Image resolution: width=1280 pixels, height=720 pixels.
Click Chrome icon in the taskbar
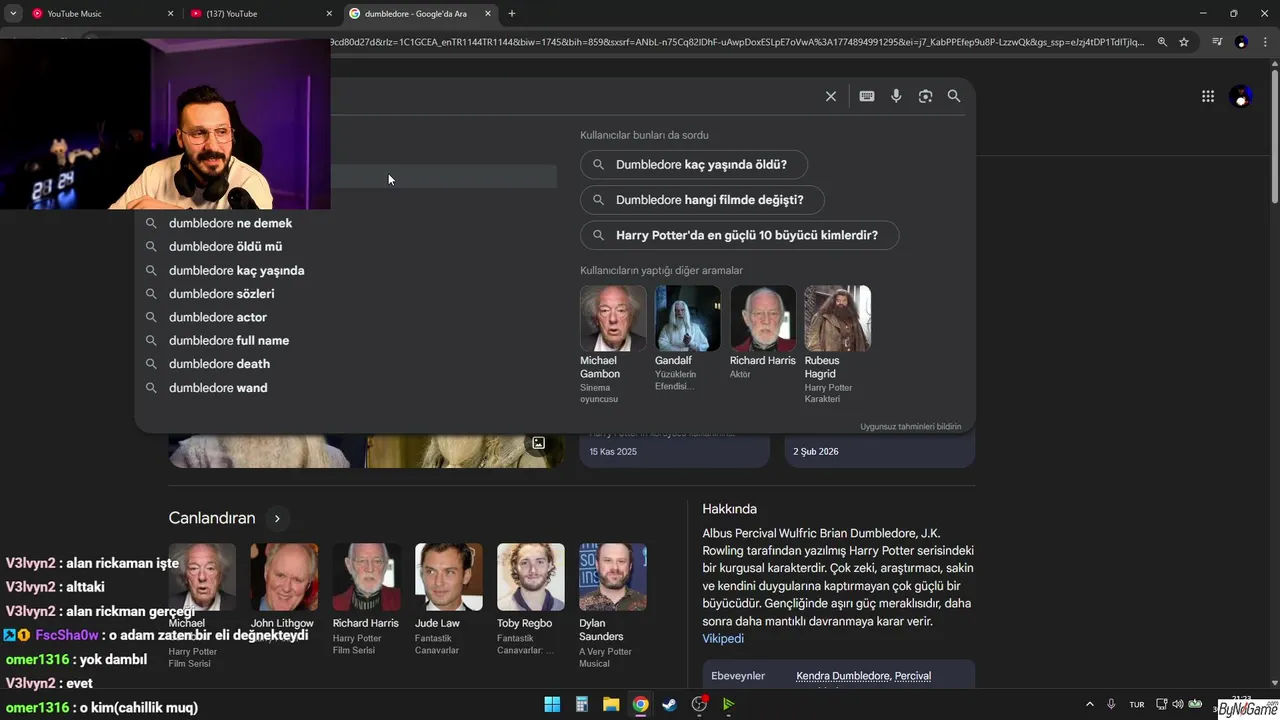point(640,704)
